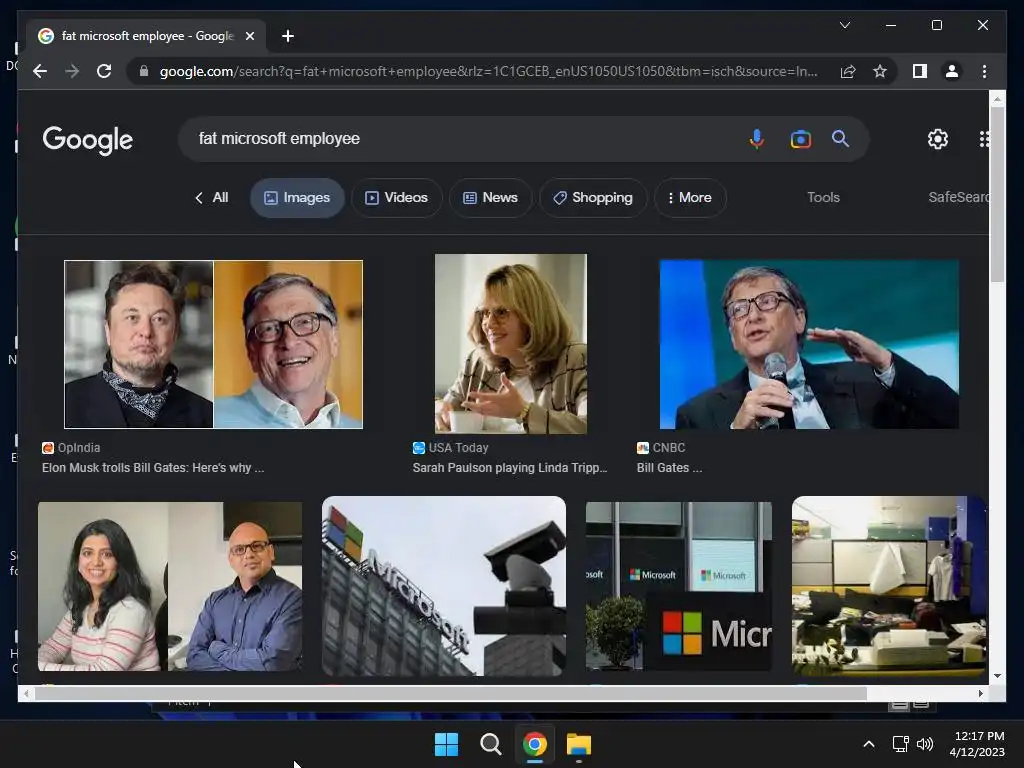Search by image with Google Lens

tap(801, 138)
